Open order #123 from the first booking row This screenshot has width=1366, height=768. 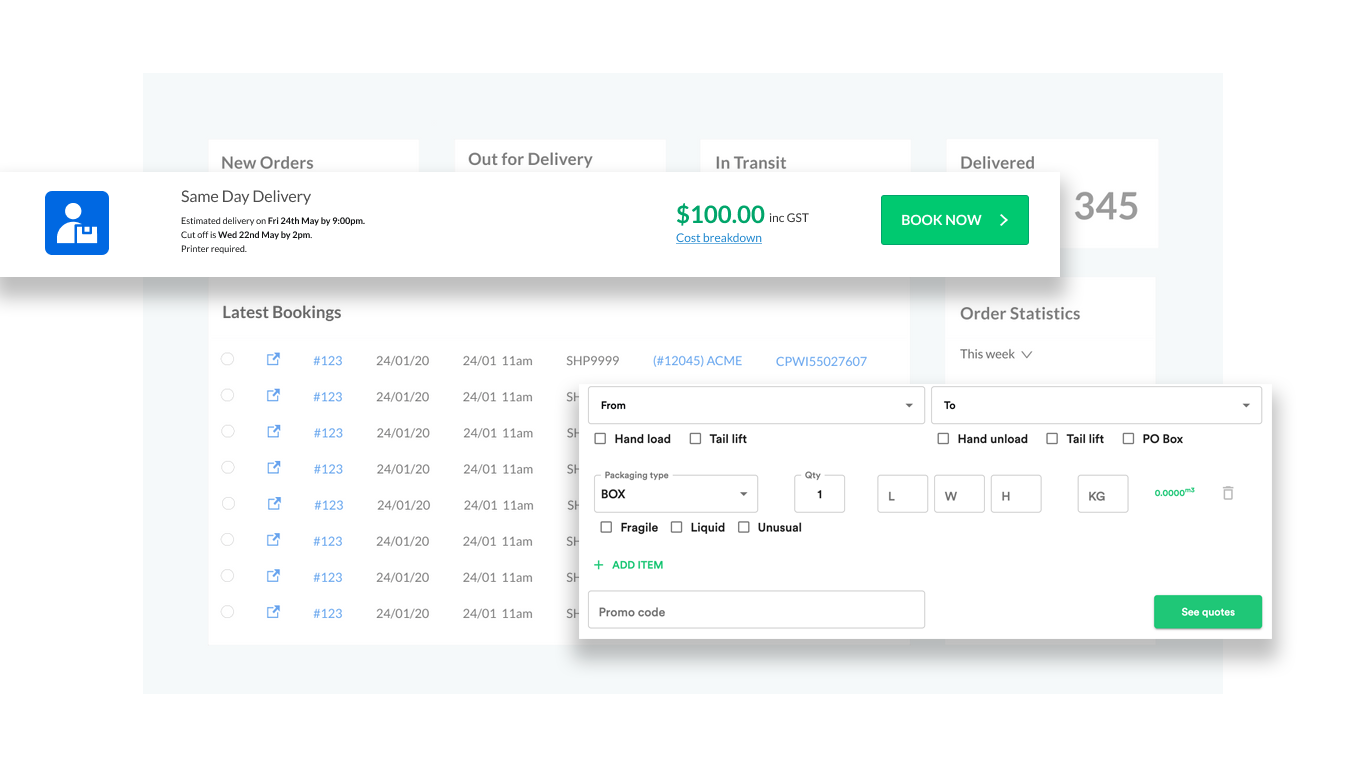pyautogui.click(x=328, y=359)
